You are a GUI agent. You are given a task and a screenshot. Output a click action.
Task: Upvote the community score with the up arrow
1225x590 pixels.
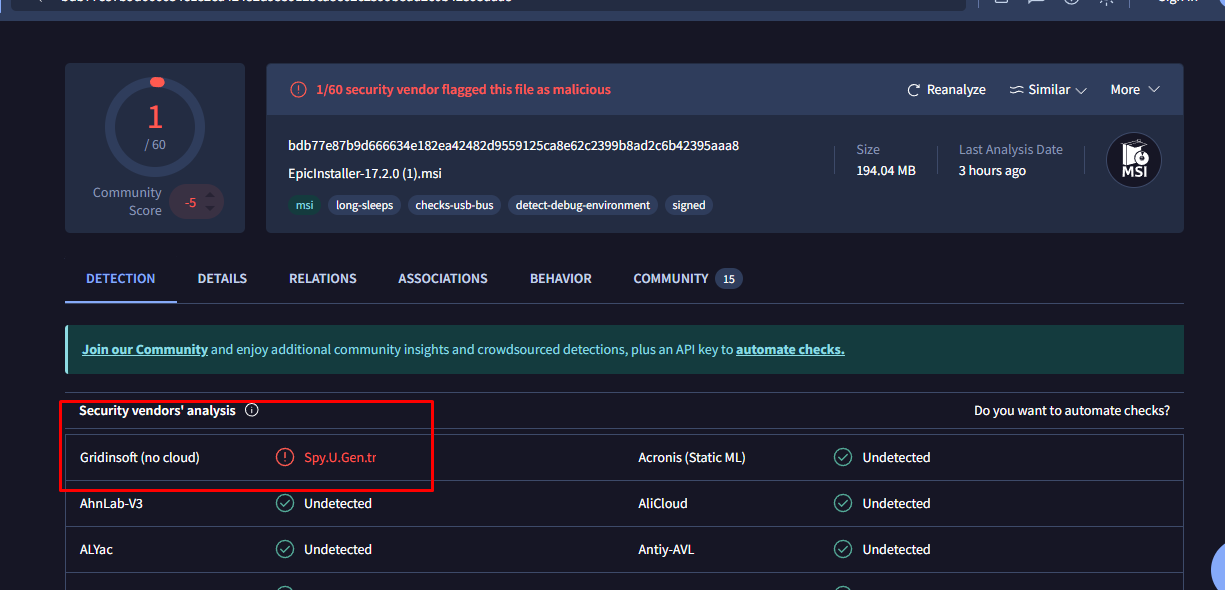click(210, 194)
